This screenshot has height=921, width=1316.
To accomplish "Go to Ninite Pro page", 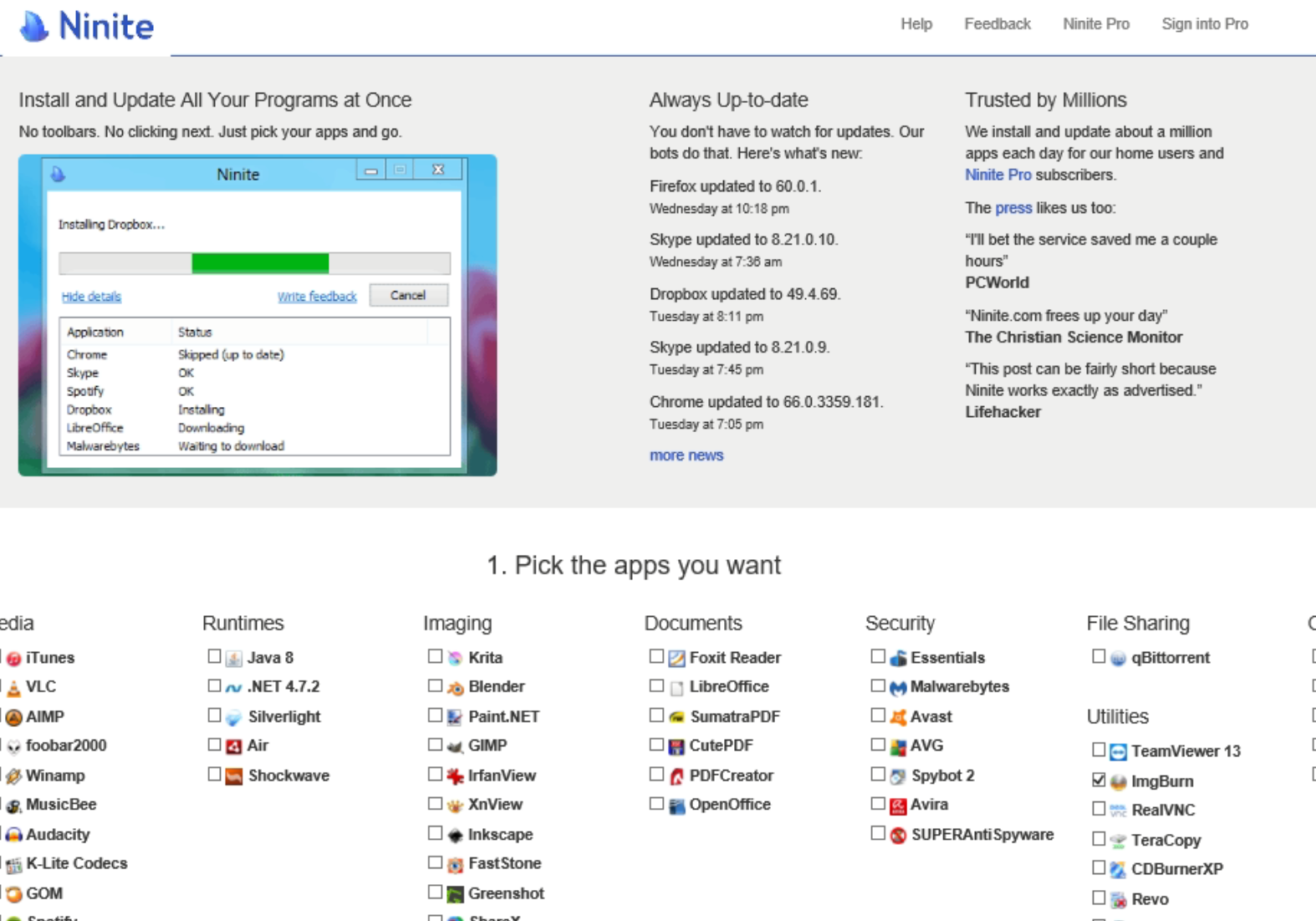I will 1095,24.
